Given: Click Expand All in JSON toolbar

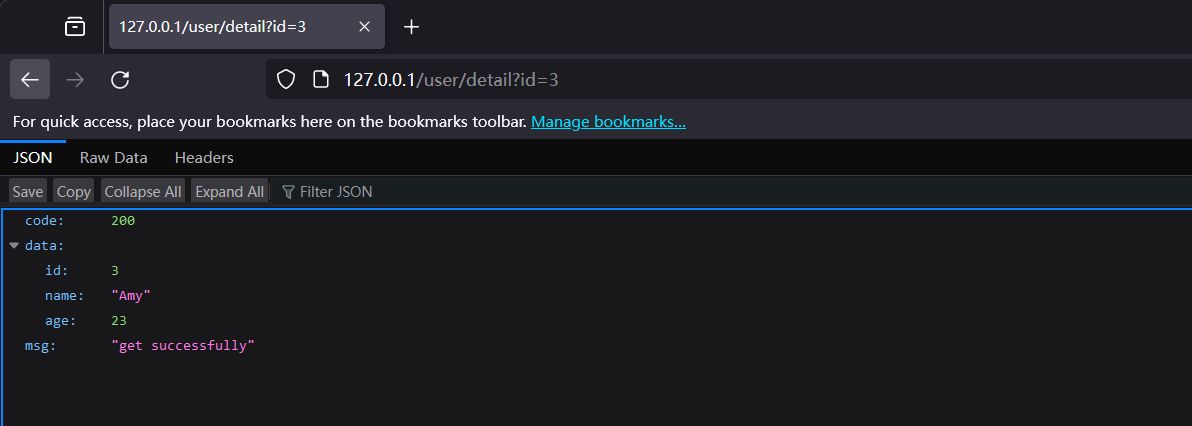Looking at the screenshot, I should coord(229,191).
